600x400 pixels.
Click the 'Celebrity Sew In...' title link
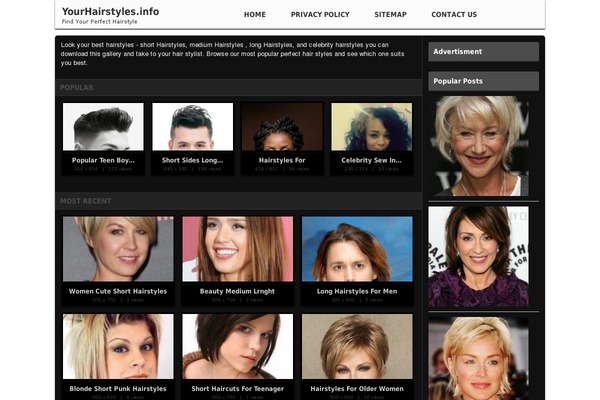pos(372,160)
